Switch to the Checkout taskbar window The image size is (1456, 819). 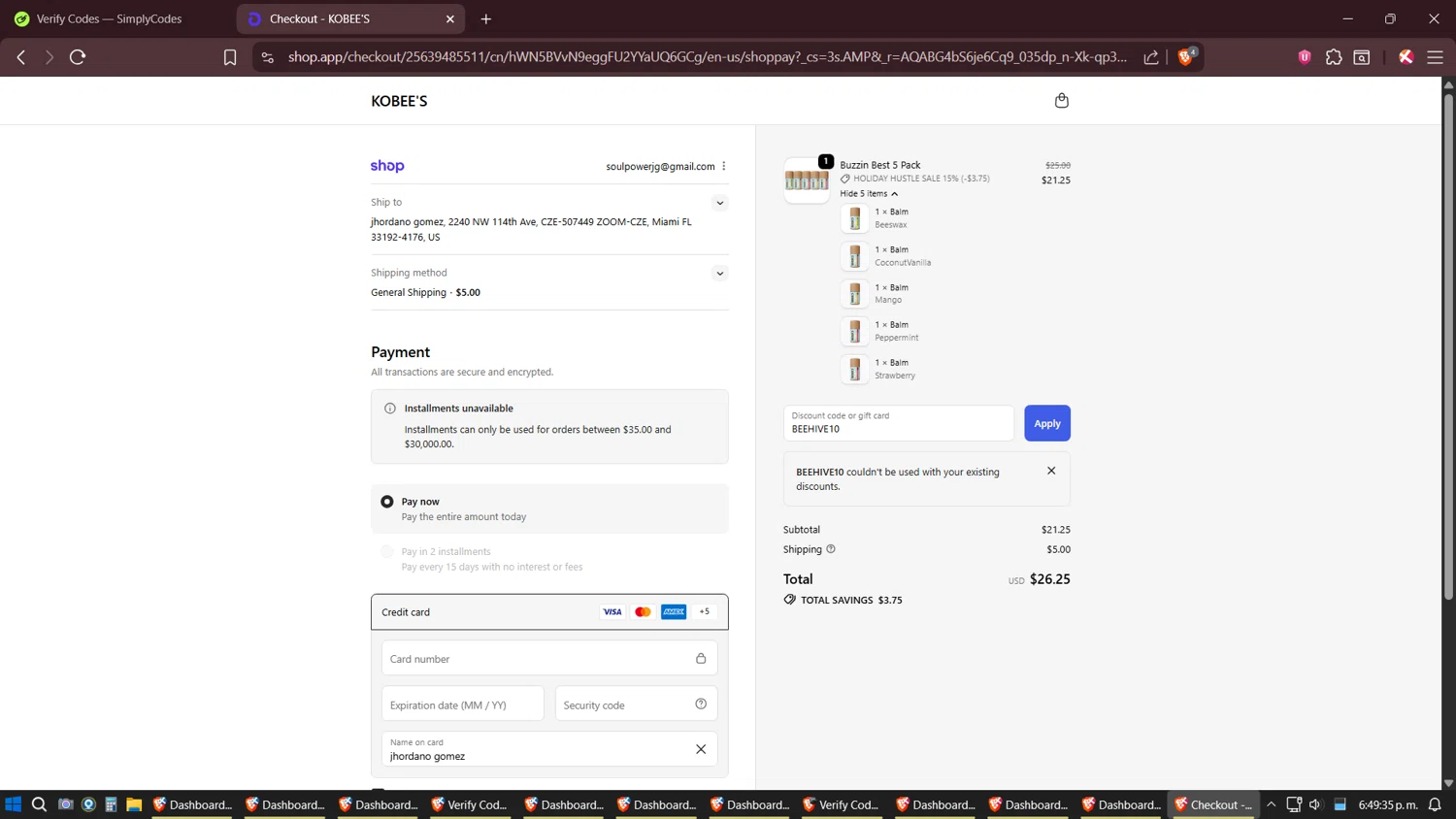click(1213, 804)
